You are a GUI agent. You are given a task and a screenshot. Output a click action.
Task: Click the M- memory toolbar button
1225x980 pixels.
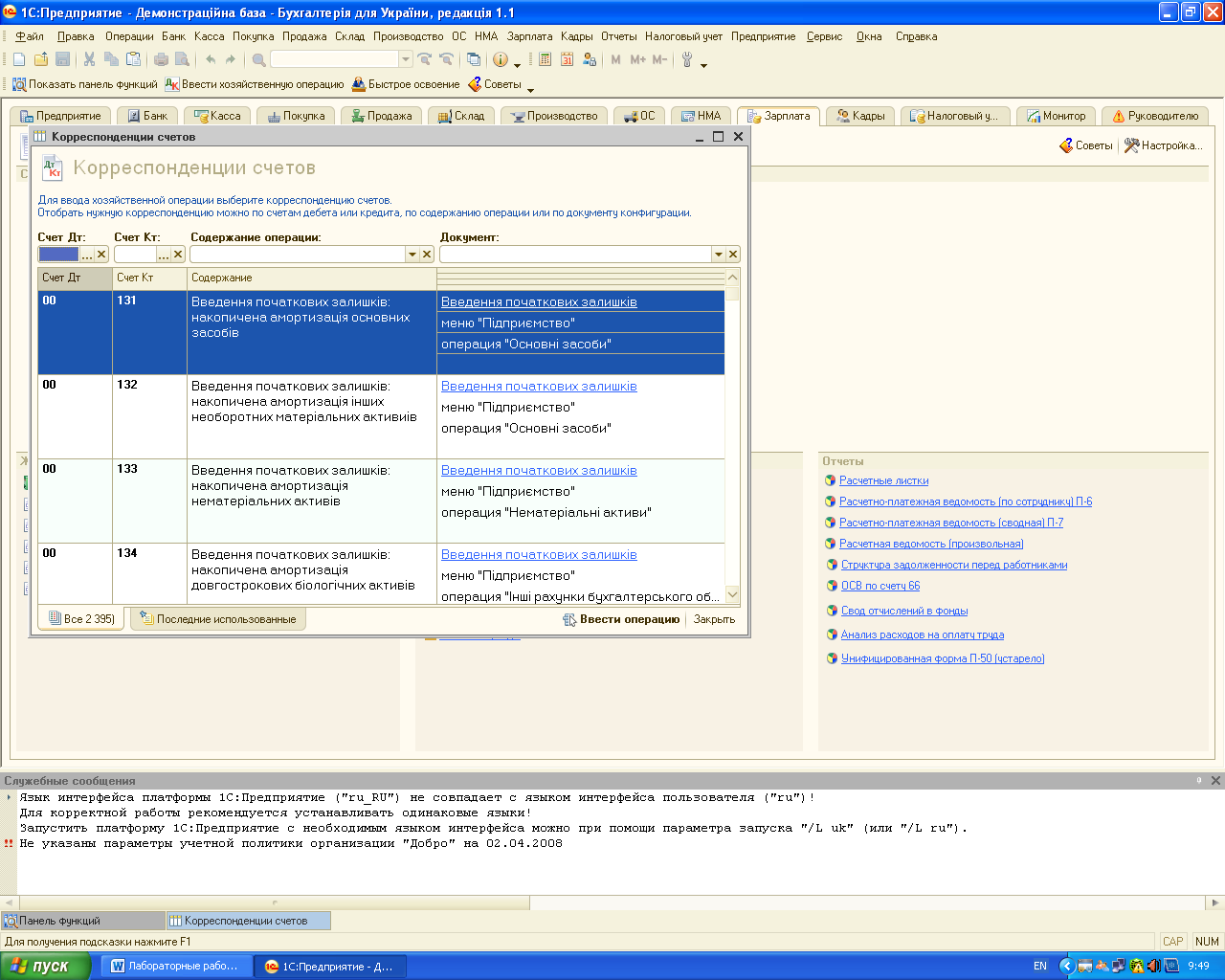point(659,59)
